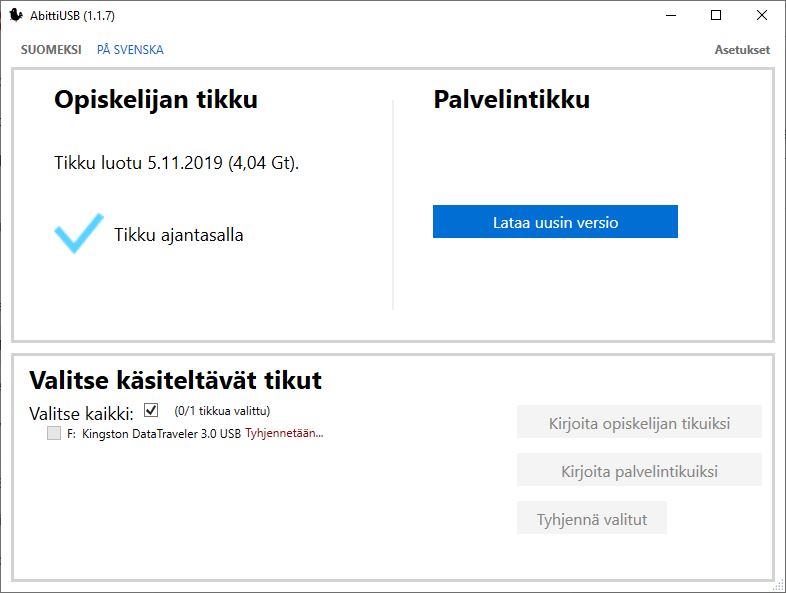This screenshot has height=593, width=786.
Task: Click the AbittiUSB app icon in the title bar
Action: pos(16,15)
